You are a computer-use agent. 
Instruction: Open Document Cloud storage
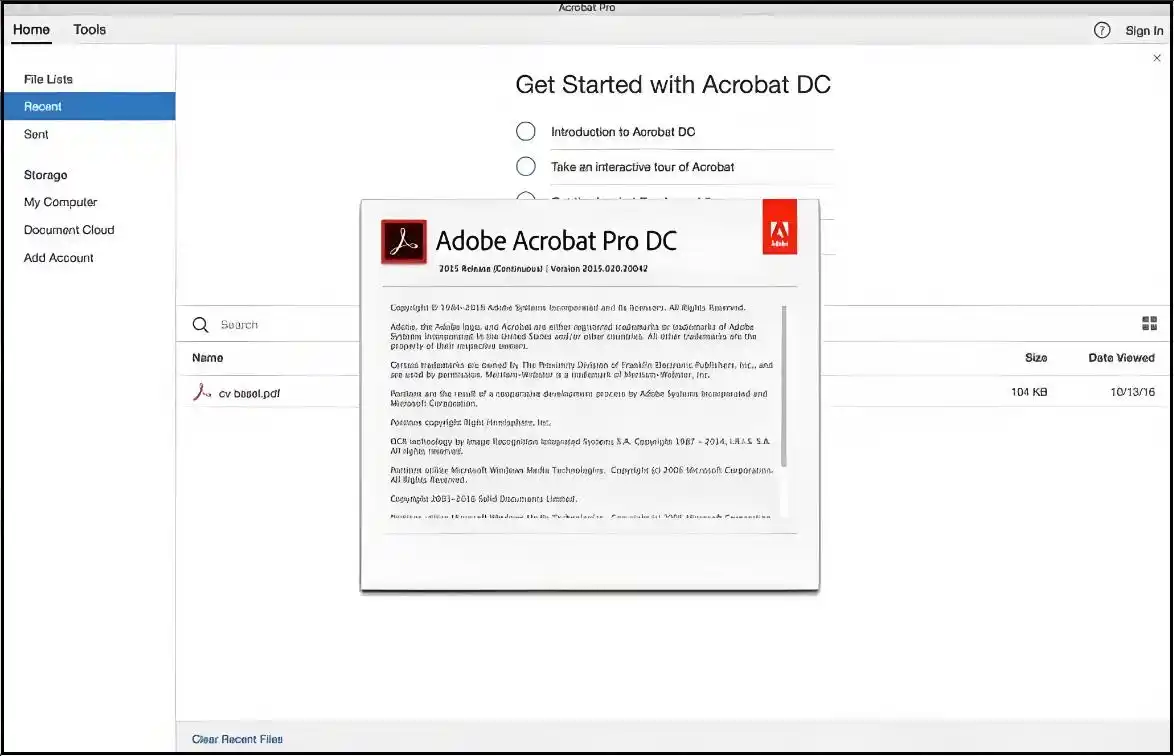click(x=69, y=230)
